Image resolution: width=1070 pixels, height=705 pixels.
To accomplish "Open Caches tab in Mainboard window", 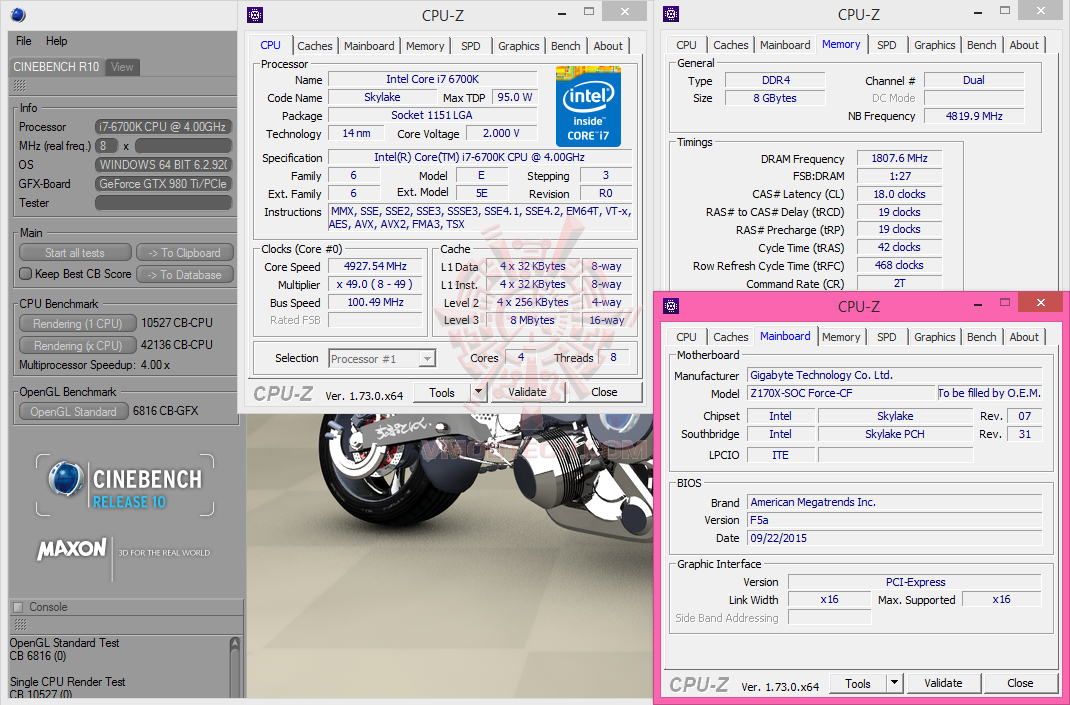I will (731, 337).
